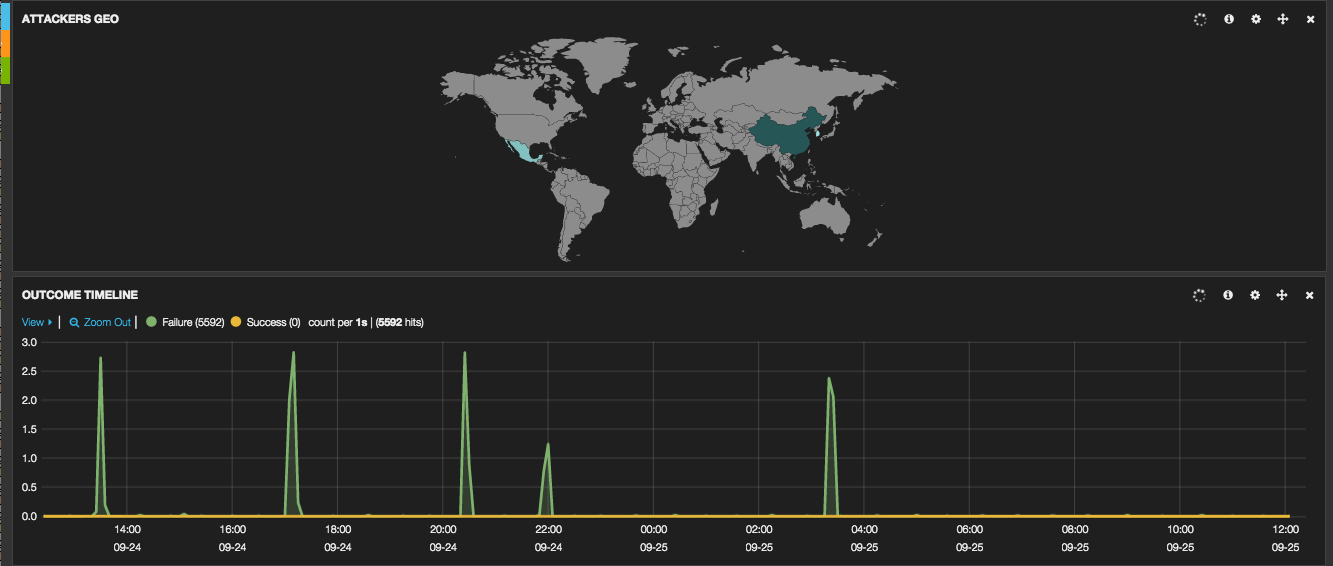The height and width of the screenshot is (566, 1333).
Task: Remove the Attackers Geo panel
Action: 1310,19
